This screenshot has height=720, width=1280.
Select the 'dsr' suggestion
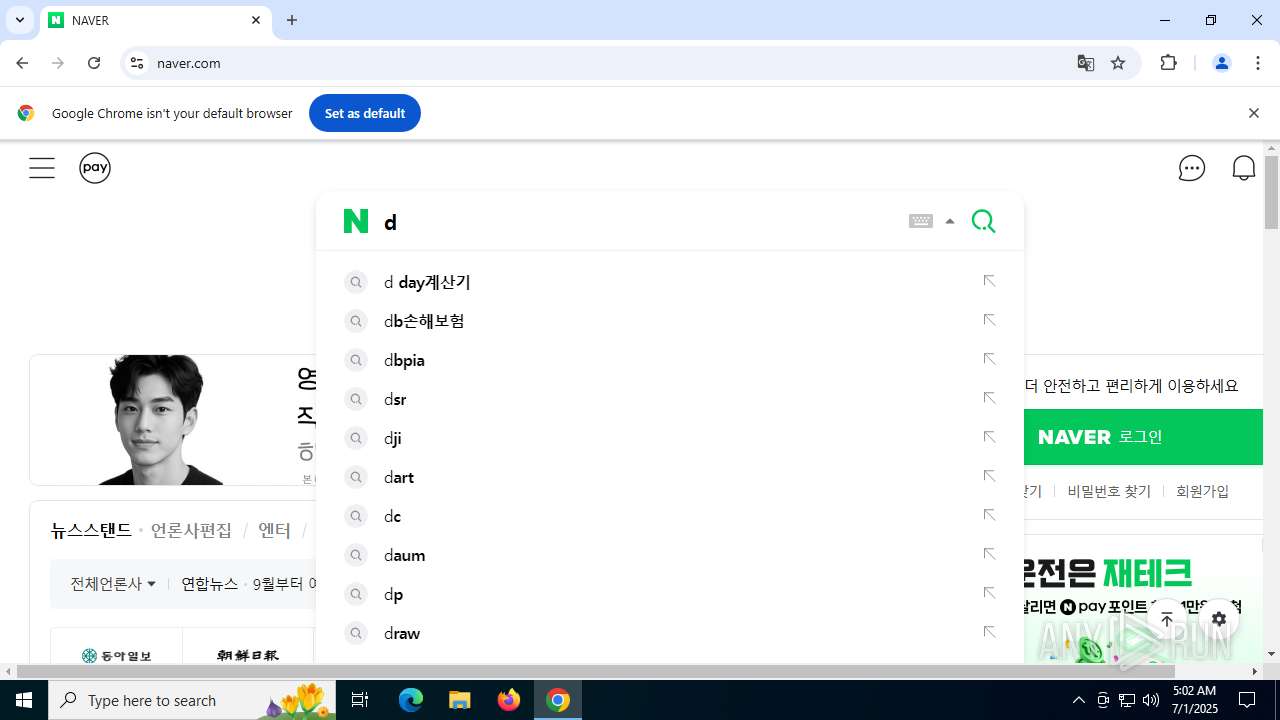(x=395, y=399)
